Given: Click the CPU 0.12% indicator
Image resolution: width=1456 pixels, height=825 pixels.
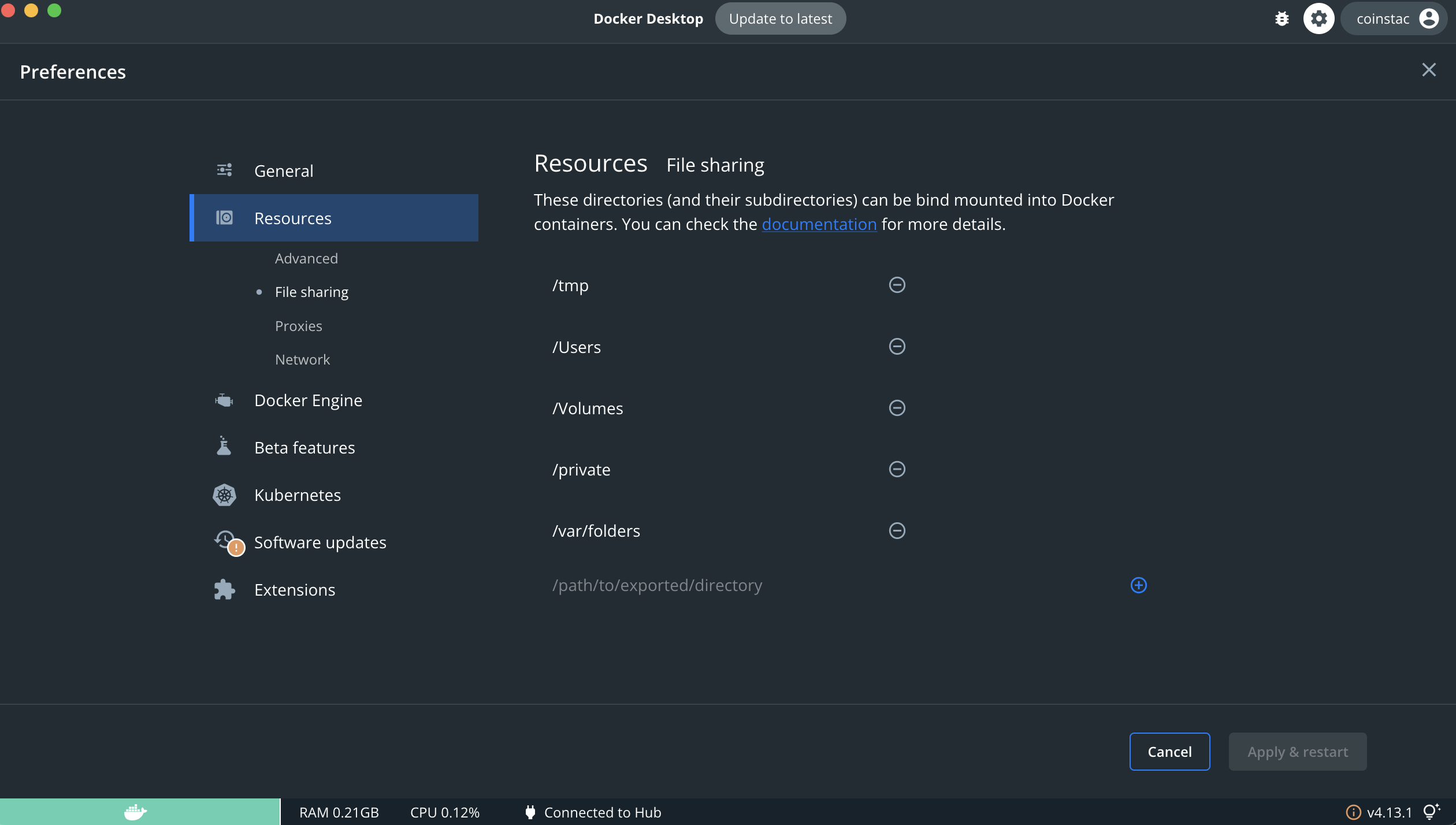Looking at the screenshot, I should 445,812.
